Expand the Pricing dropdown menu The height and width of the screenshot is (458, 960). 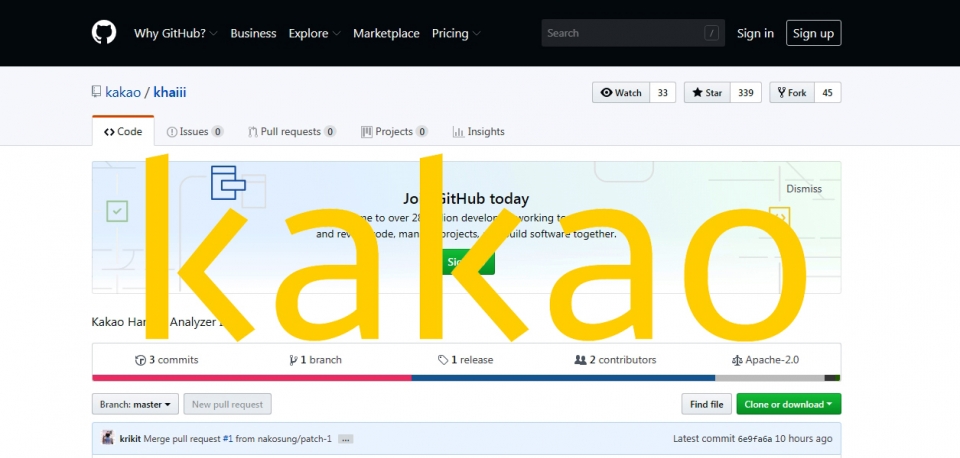tap(456, 34)
